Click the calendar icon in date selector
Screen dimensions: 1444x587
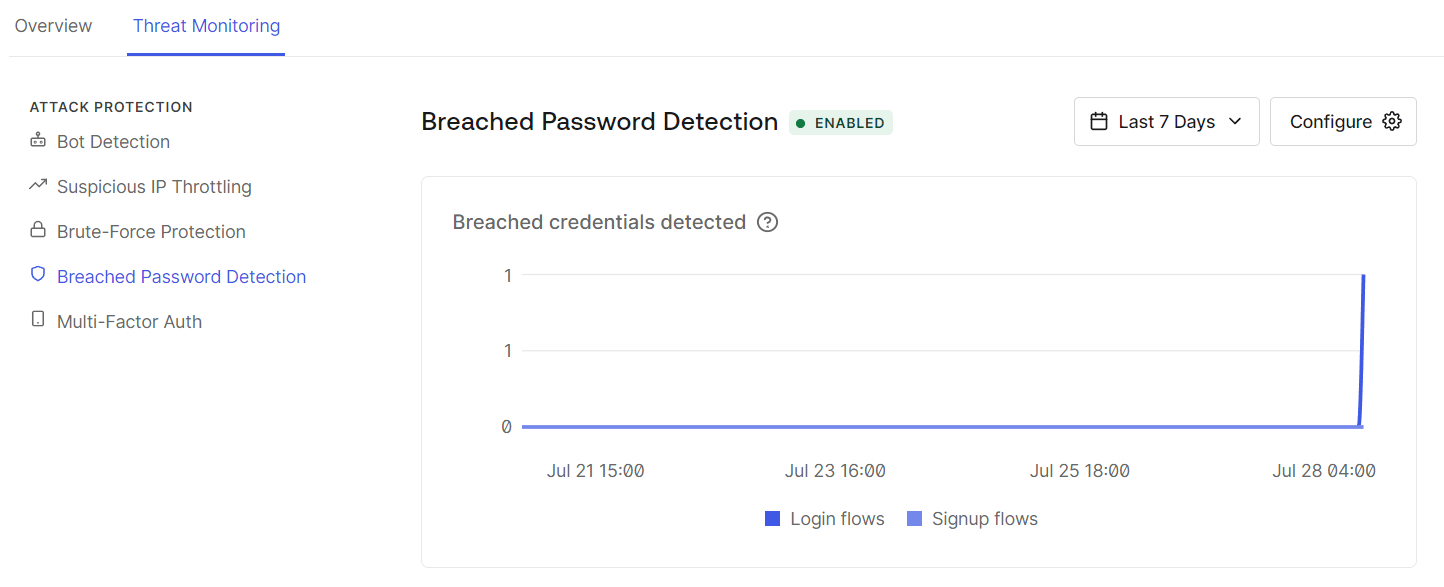pyautogui.click(x=1099, y=122)
